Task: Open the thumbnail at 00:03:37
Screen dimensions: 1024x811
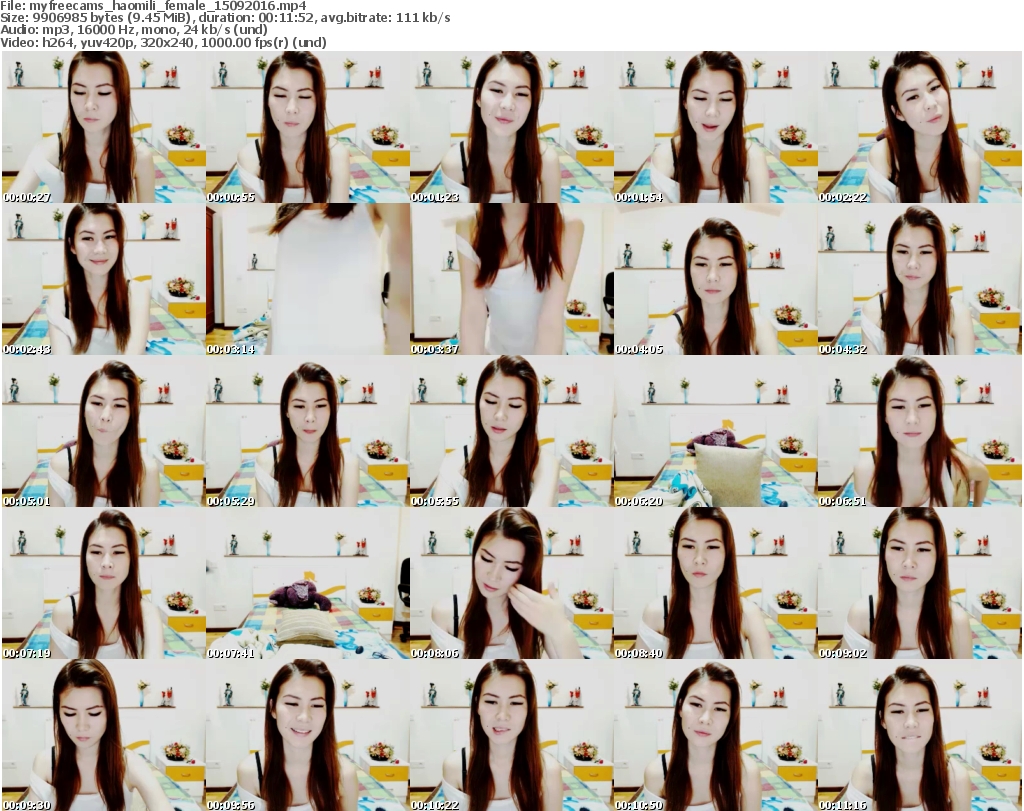Action: tap(511, 279)
